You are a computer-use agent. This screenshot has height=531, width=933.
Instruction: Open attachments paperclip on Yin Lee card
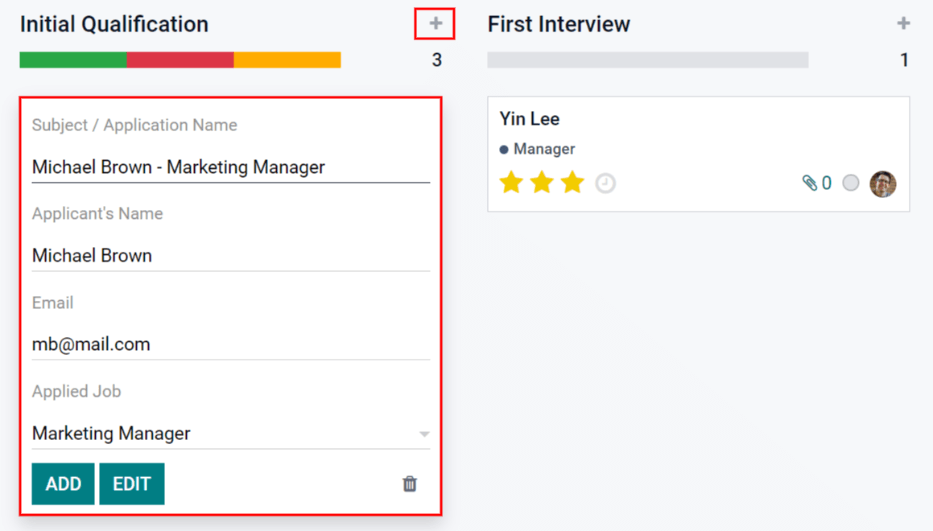coord(810,183)
